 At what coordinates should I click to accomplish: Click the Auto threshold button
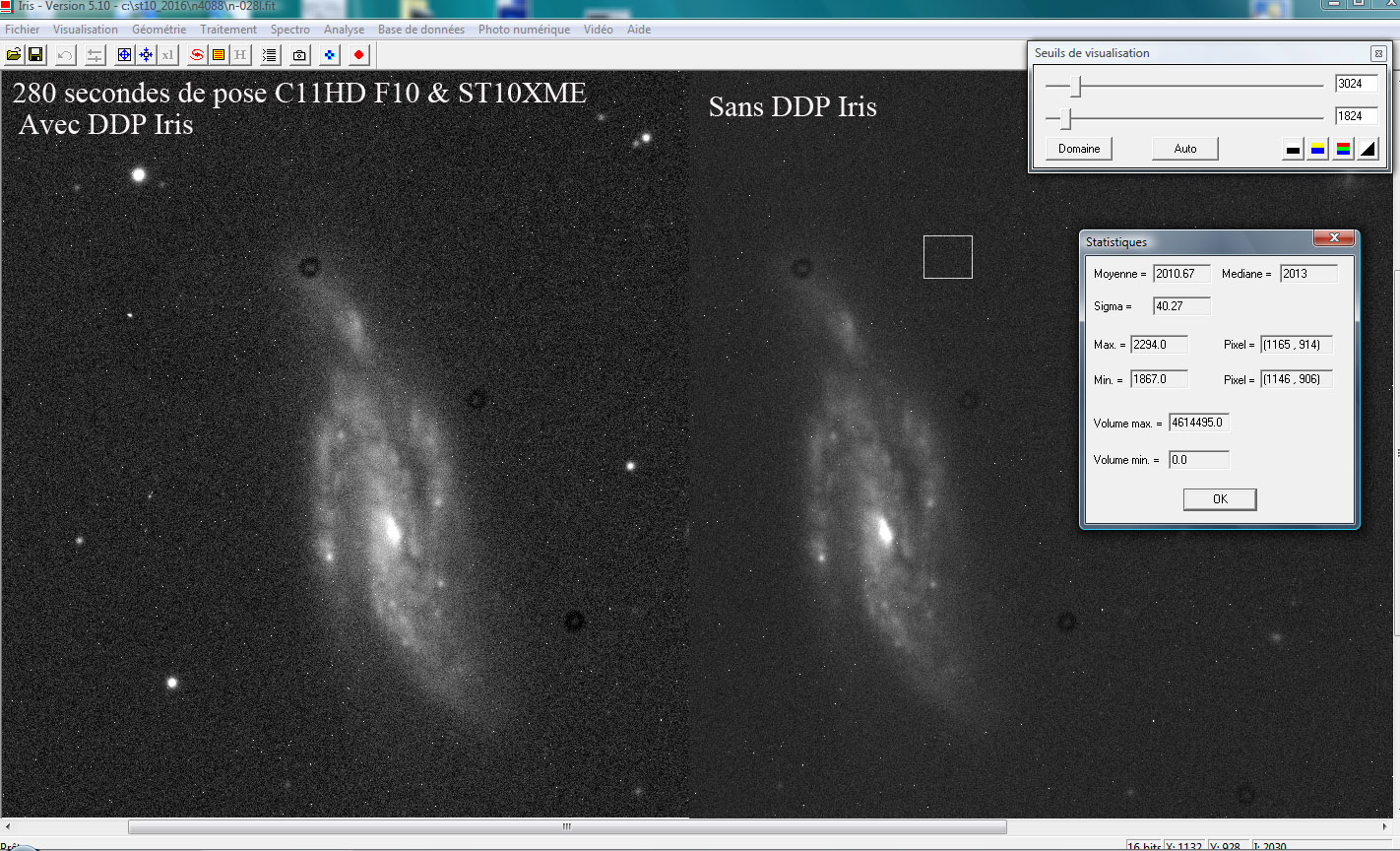[x=1185, y=149]
